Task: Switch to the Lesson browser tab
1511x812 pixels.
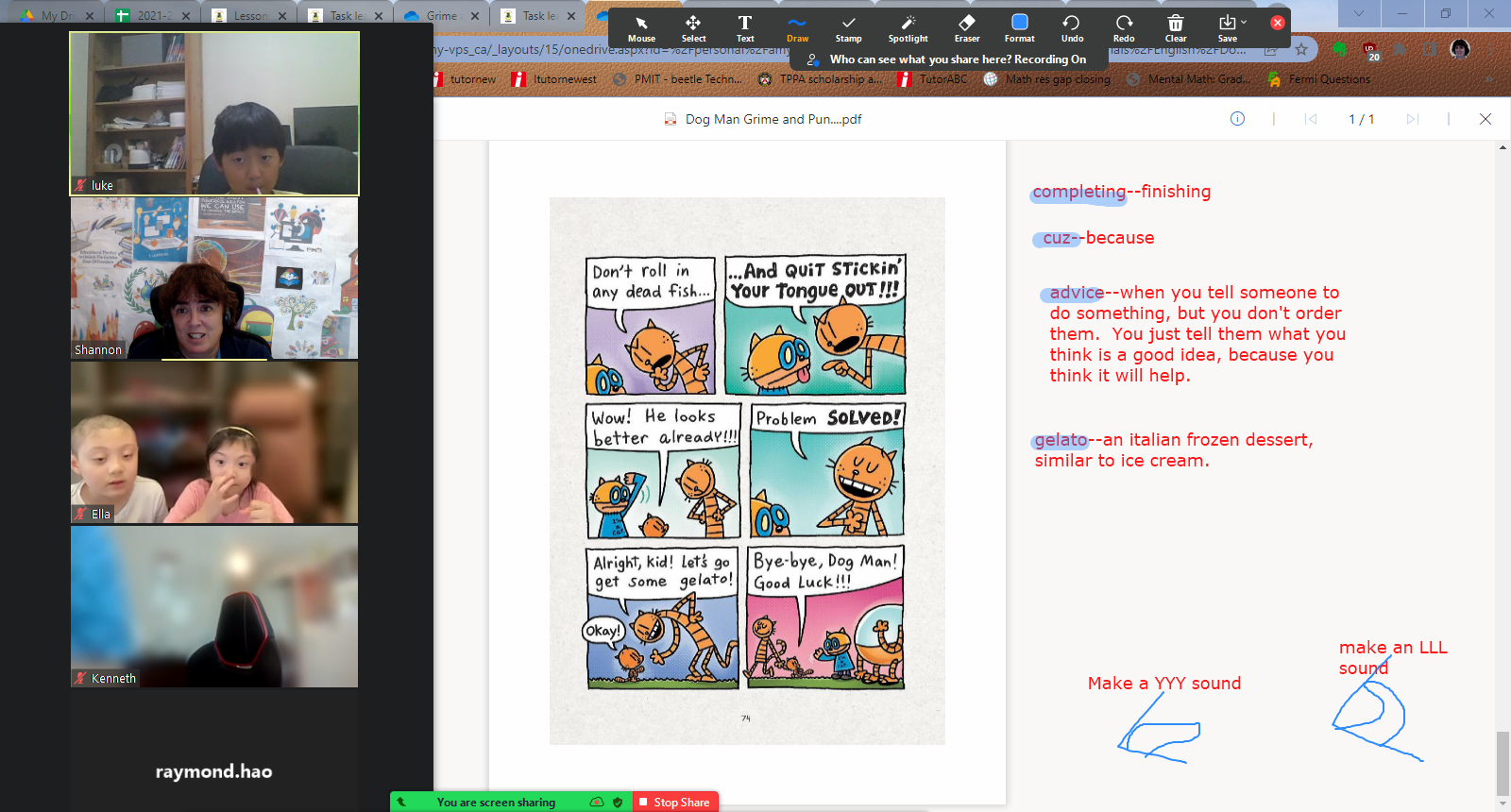Action: pyautogui.click(x=247, y=15)
